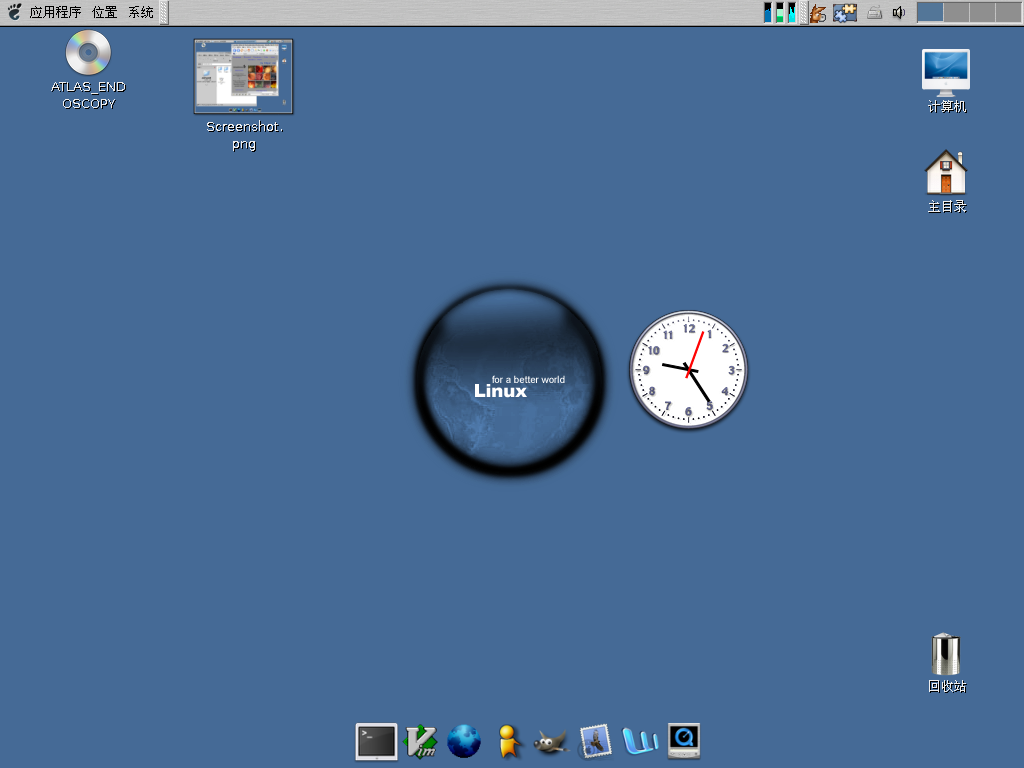Open the blue globe web browser
Screen dimensions: 1024x768
coord(464,741)
